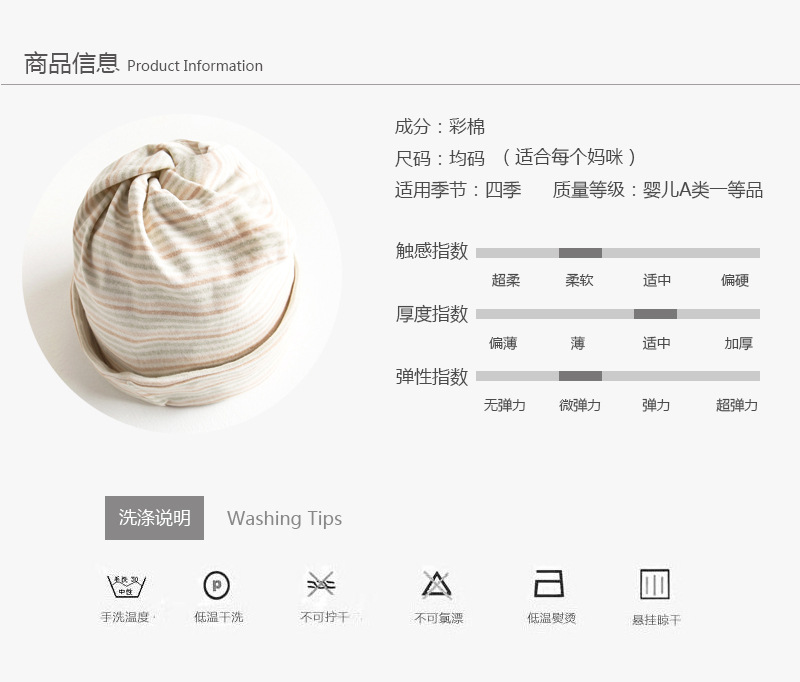Image resolution: width=800 pixels, height=682 pixels.
Task: Click the 偏硬 scale label
Action: pos(735,280)
